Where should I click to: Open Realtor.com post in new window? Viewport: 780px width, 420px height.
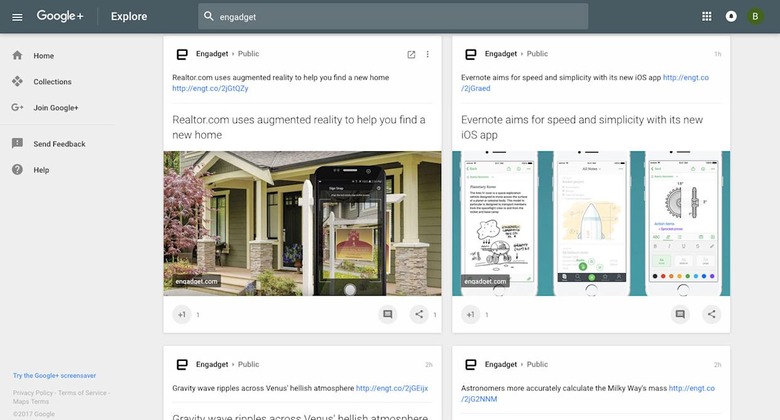pyautogui.click(x=411, y=54)
